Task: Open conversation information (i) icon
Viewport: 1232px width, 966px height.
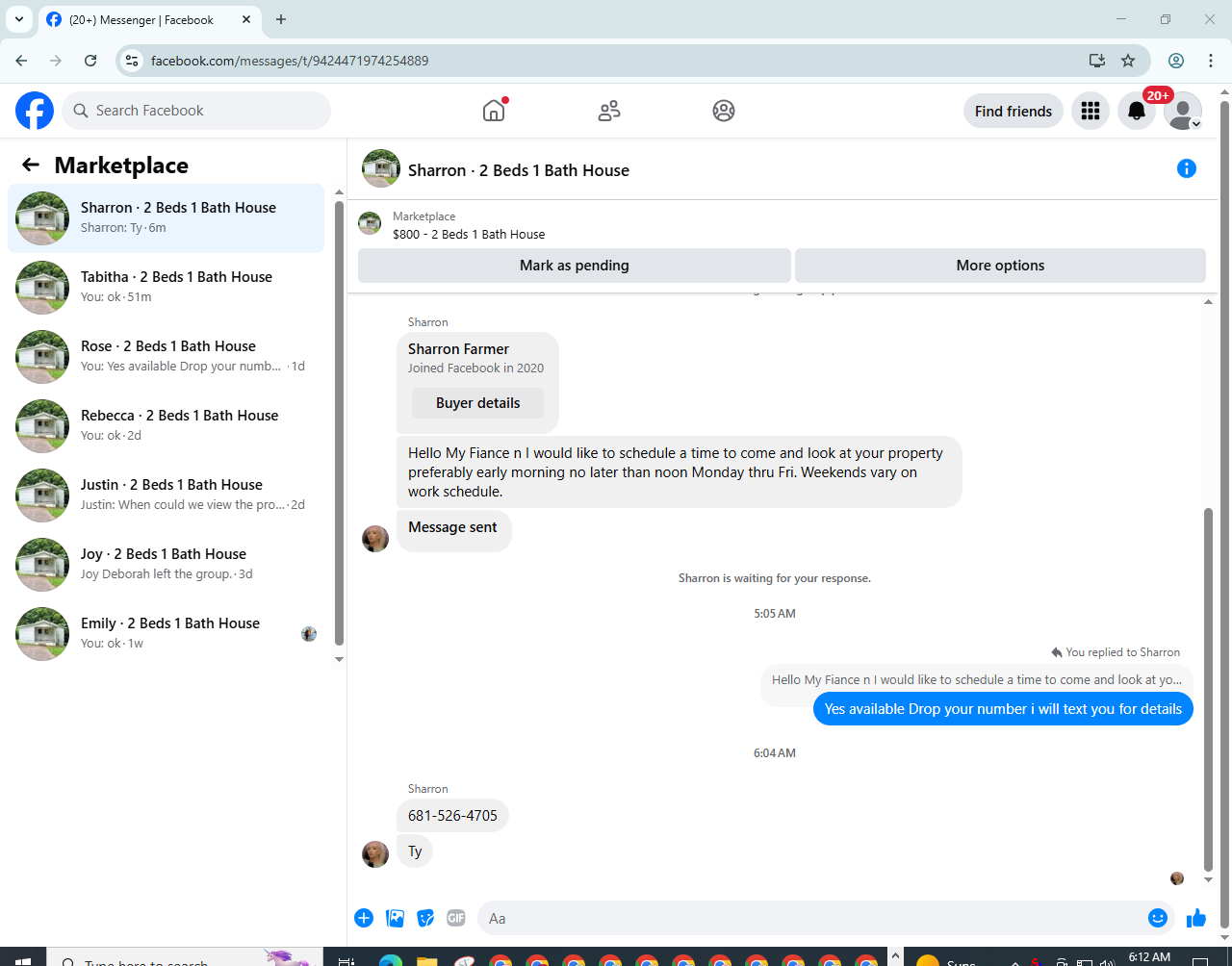Action: point(1187,168)
